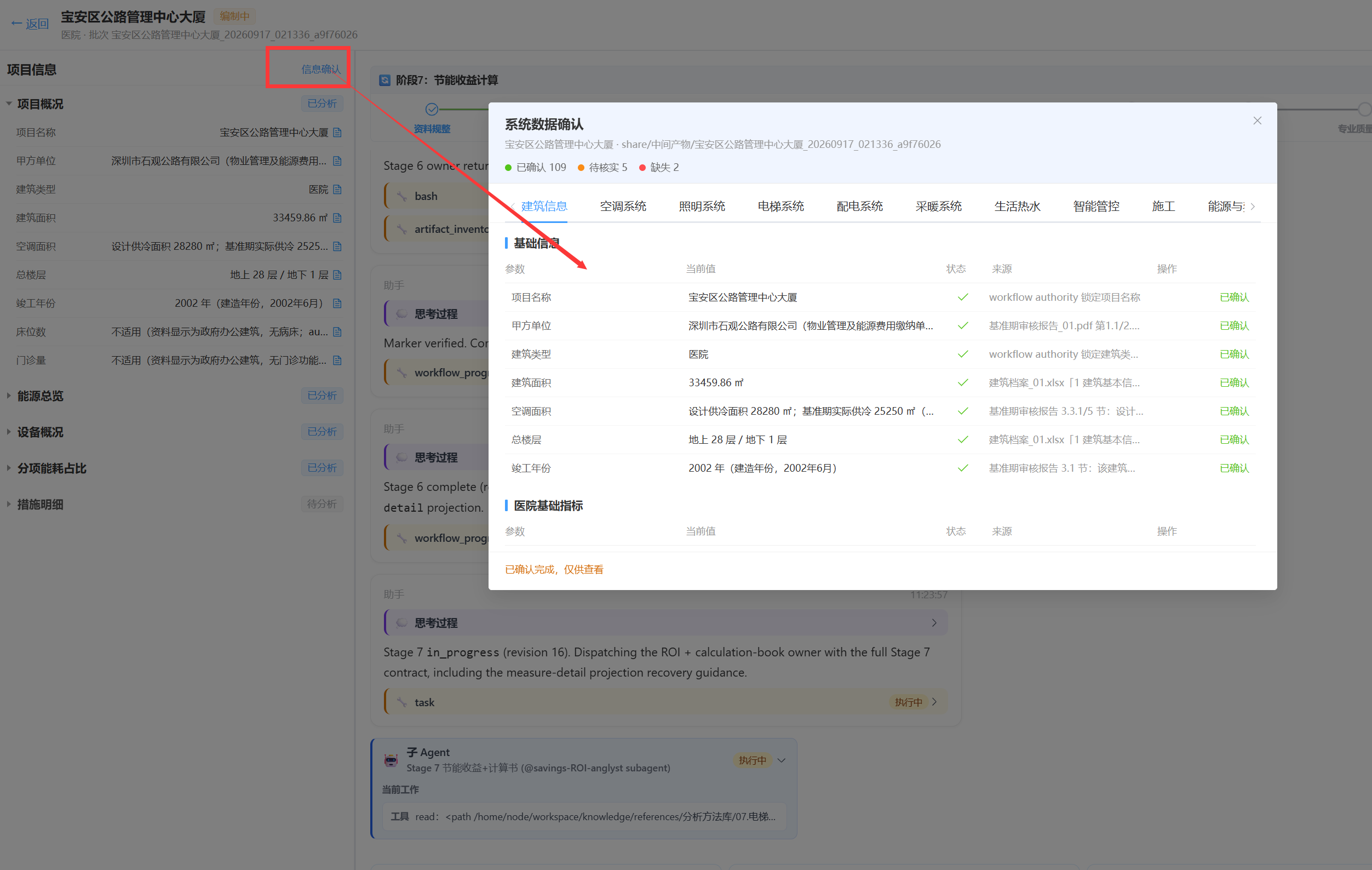Open document icon beside 建筑类型 医院

pyautogui.click(x=337, y=189)
